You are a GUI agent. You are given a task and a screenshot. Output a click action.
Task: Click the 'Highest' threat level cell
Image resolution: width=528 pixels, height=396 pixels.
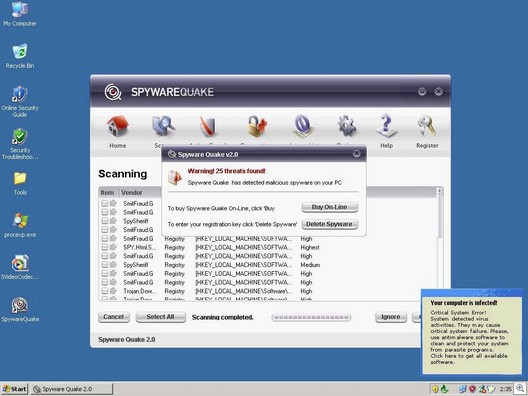point(310,248)
